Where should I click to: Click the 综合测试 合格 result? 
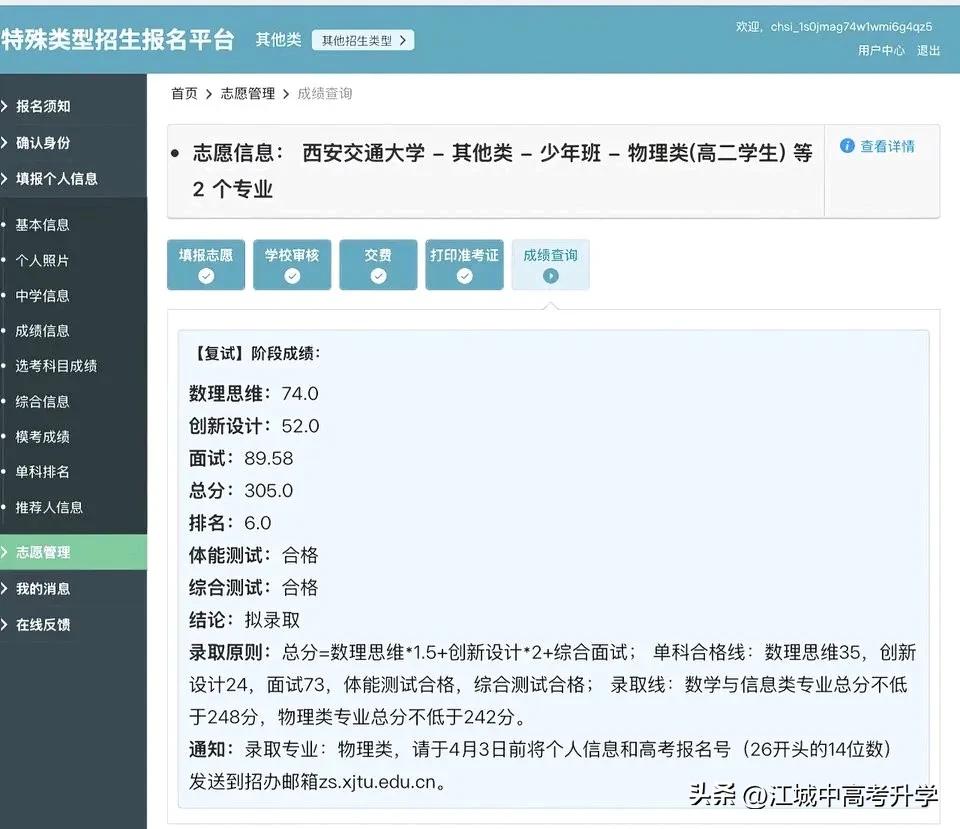click(x=300, y=588)
